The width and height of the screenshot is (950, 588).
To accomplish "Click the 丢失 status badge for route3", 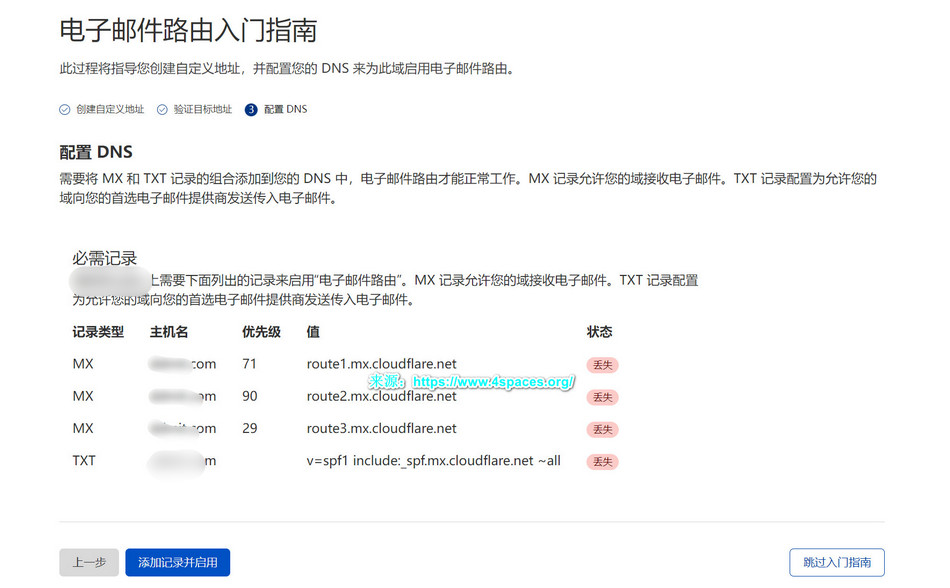I will point(602,429).
